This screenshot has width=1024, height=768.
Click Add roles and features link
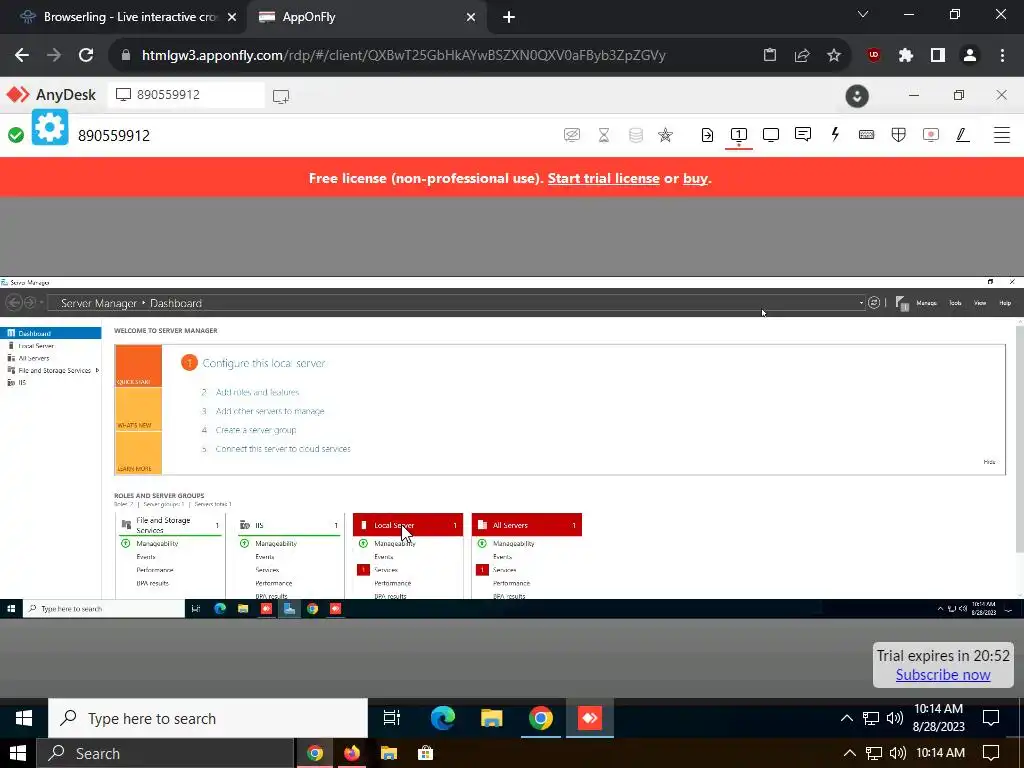coord(257,392)
